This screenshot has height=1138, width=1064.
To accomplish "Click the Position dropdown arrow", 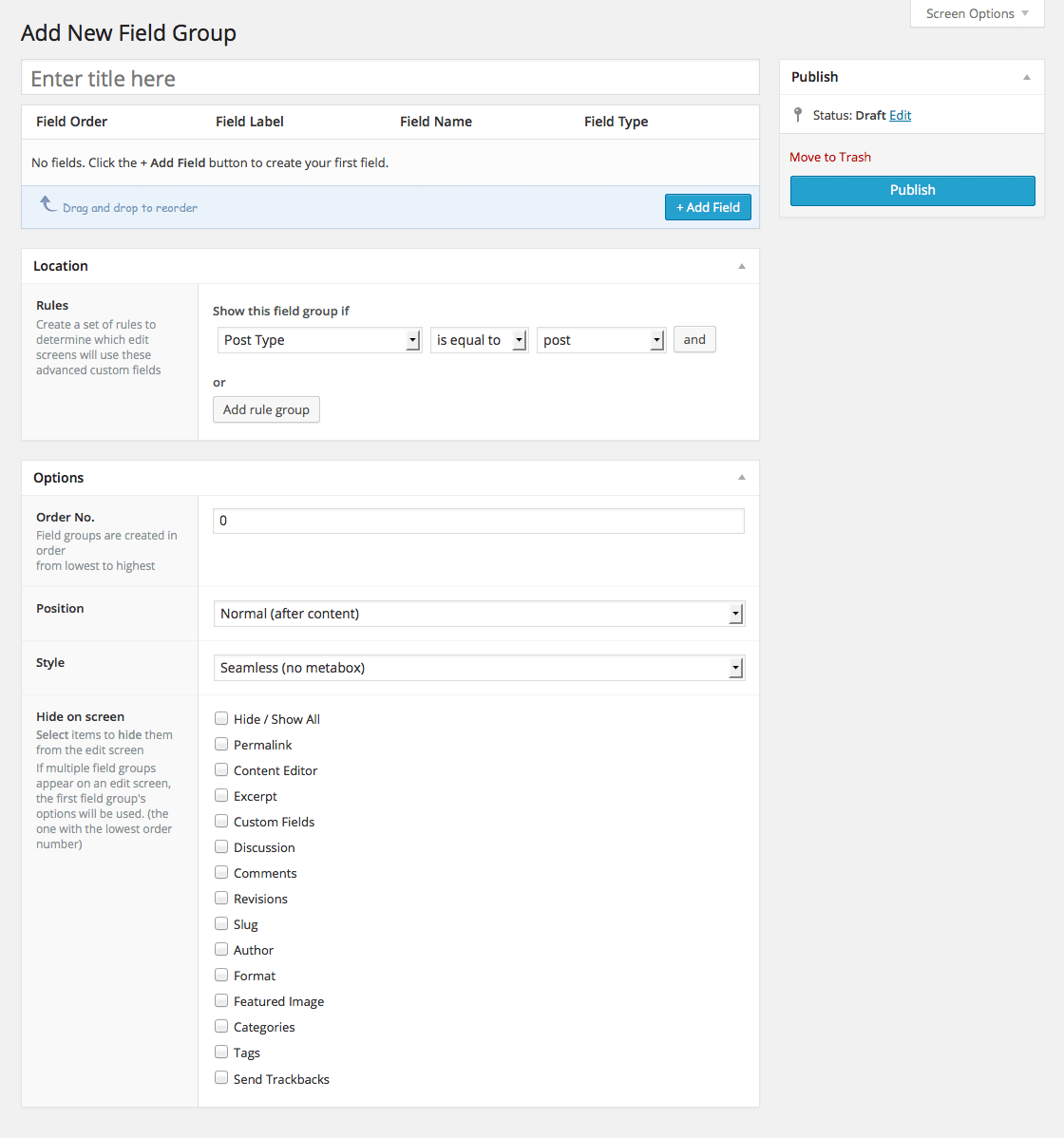I will click(x=736, y=613).
